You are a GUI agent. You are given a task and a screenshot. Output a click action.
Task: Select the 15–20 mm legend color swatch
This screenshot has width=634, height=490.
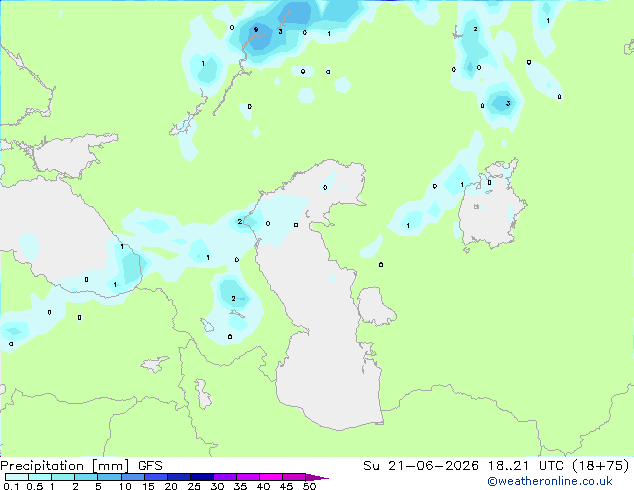point(156,477)
